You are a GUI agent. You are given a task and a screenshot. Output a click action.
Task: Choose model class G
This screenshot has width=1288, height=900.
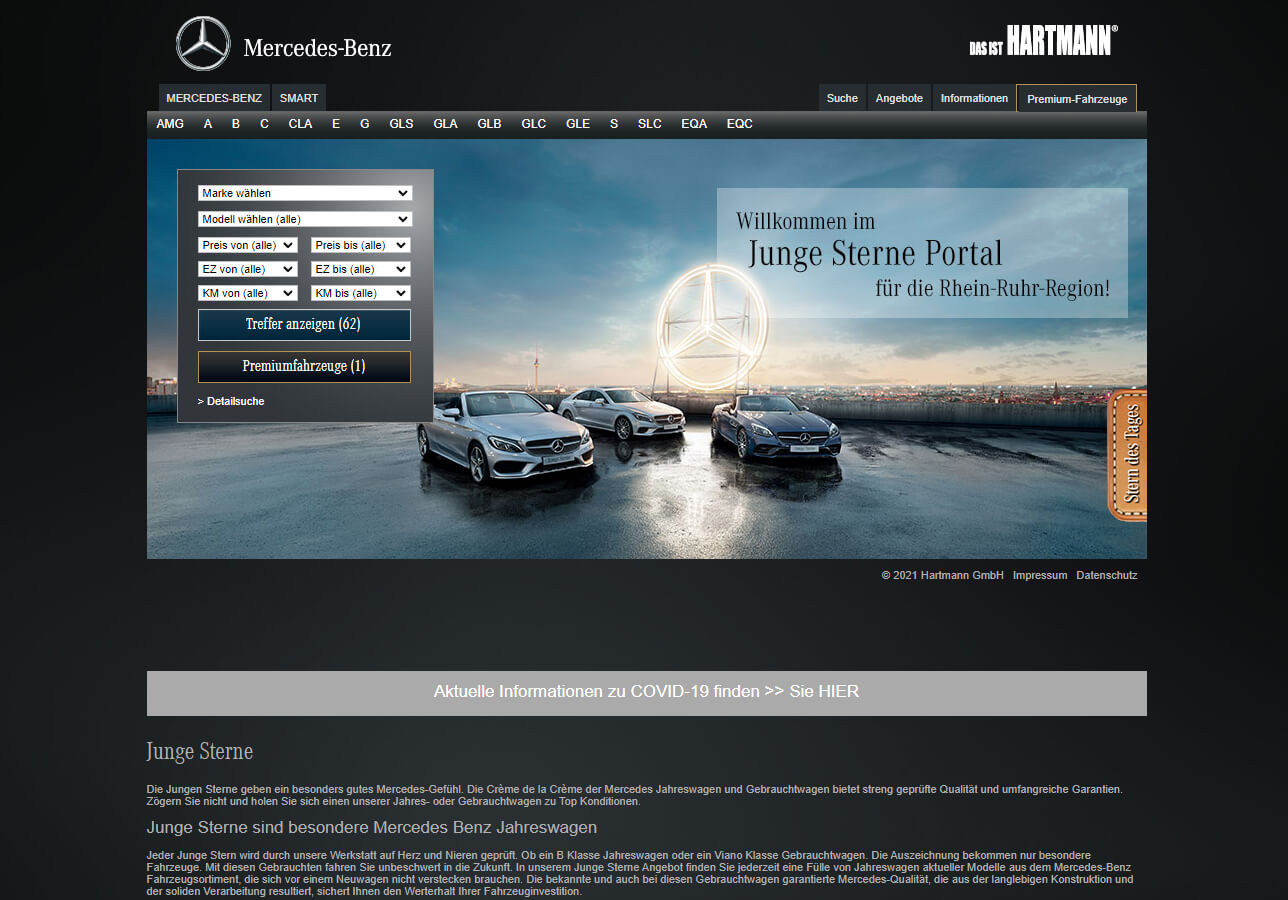point(365,124)
